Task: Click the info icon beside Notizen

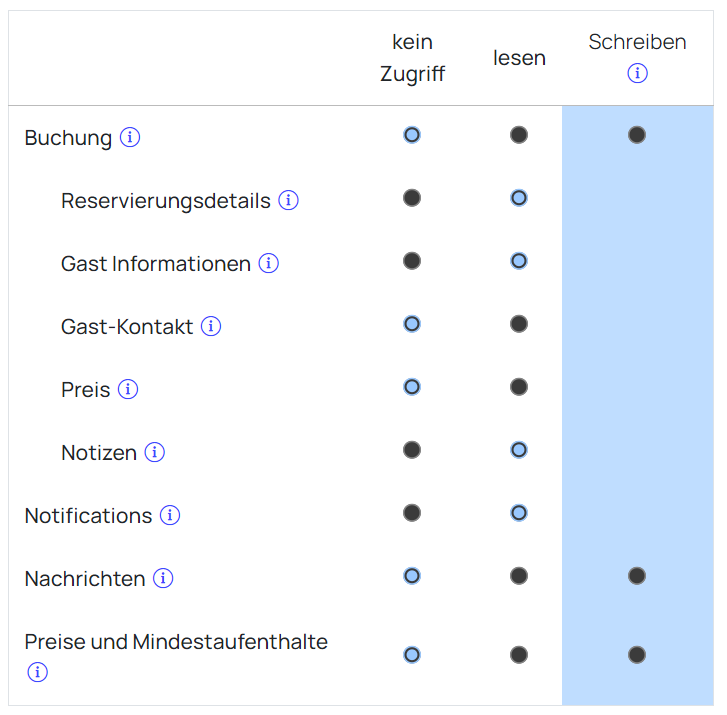Action: point(154,453)
